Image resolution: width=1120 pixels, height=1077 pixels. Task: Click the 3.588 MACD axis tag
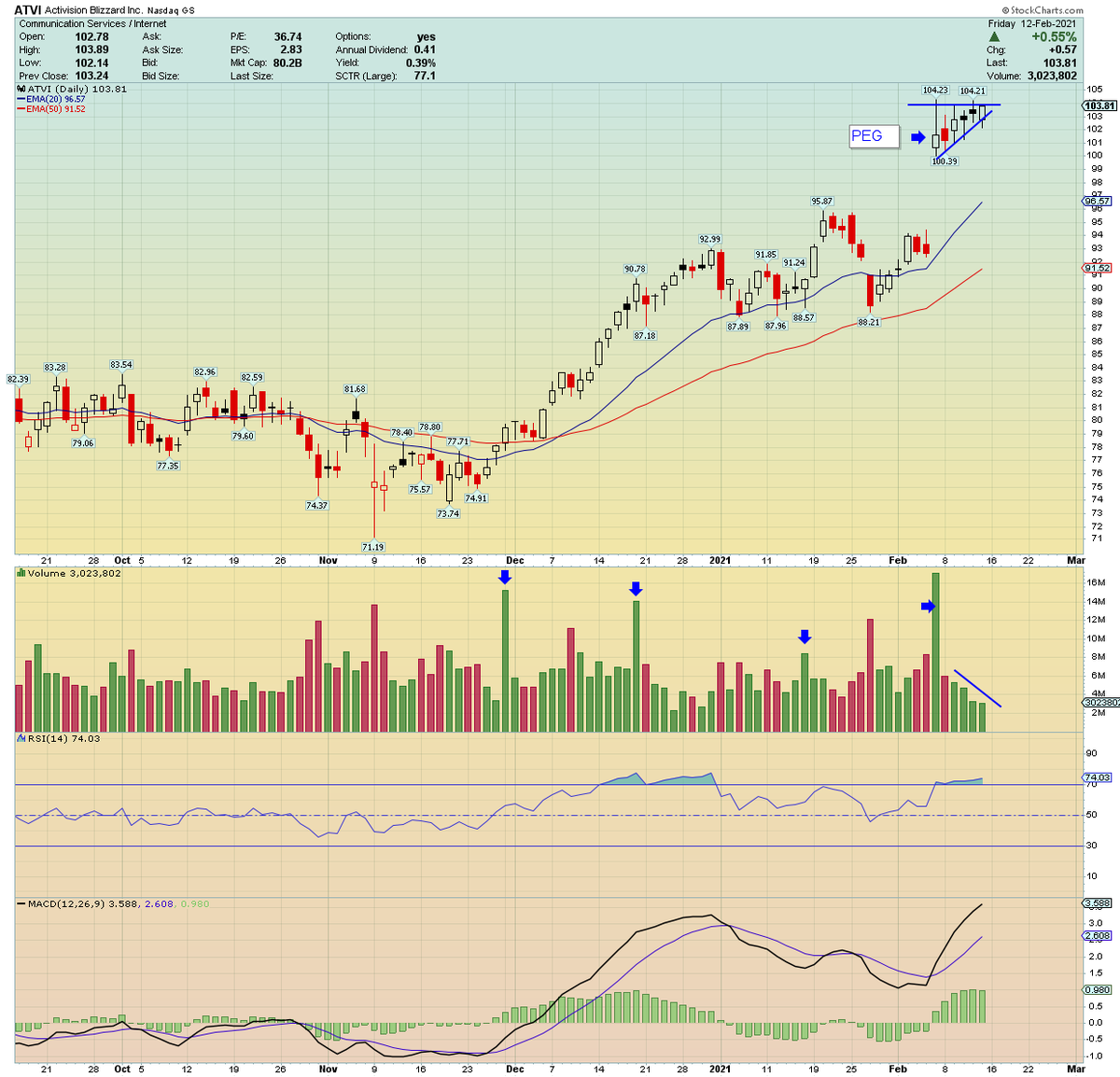coord(1097,903)
